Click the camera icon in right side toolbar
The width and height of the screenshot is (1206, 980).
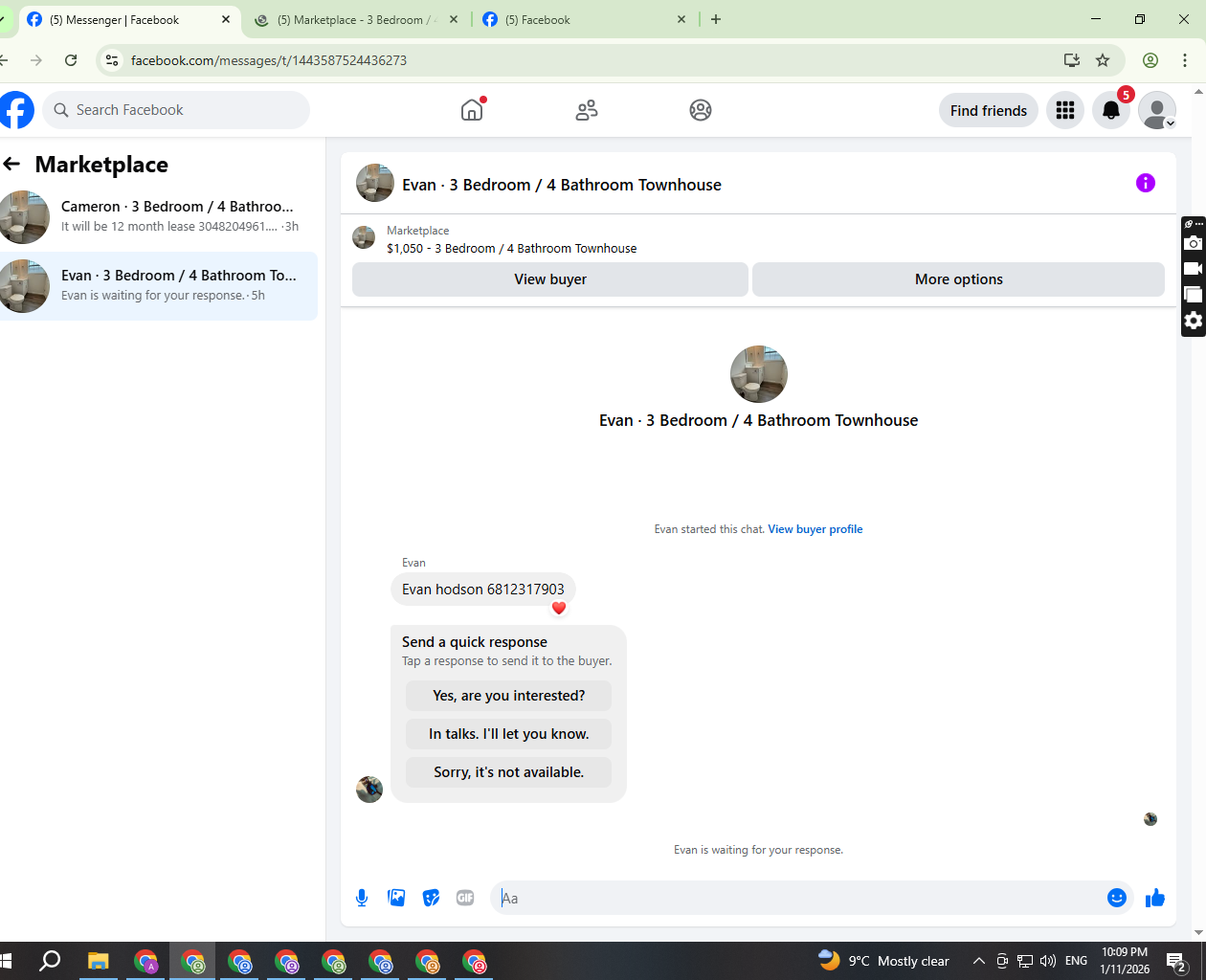coord(1193,243)
